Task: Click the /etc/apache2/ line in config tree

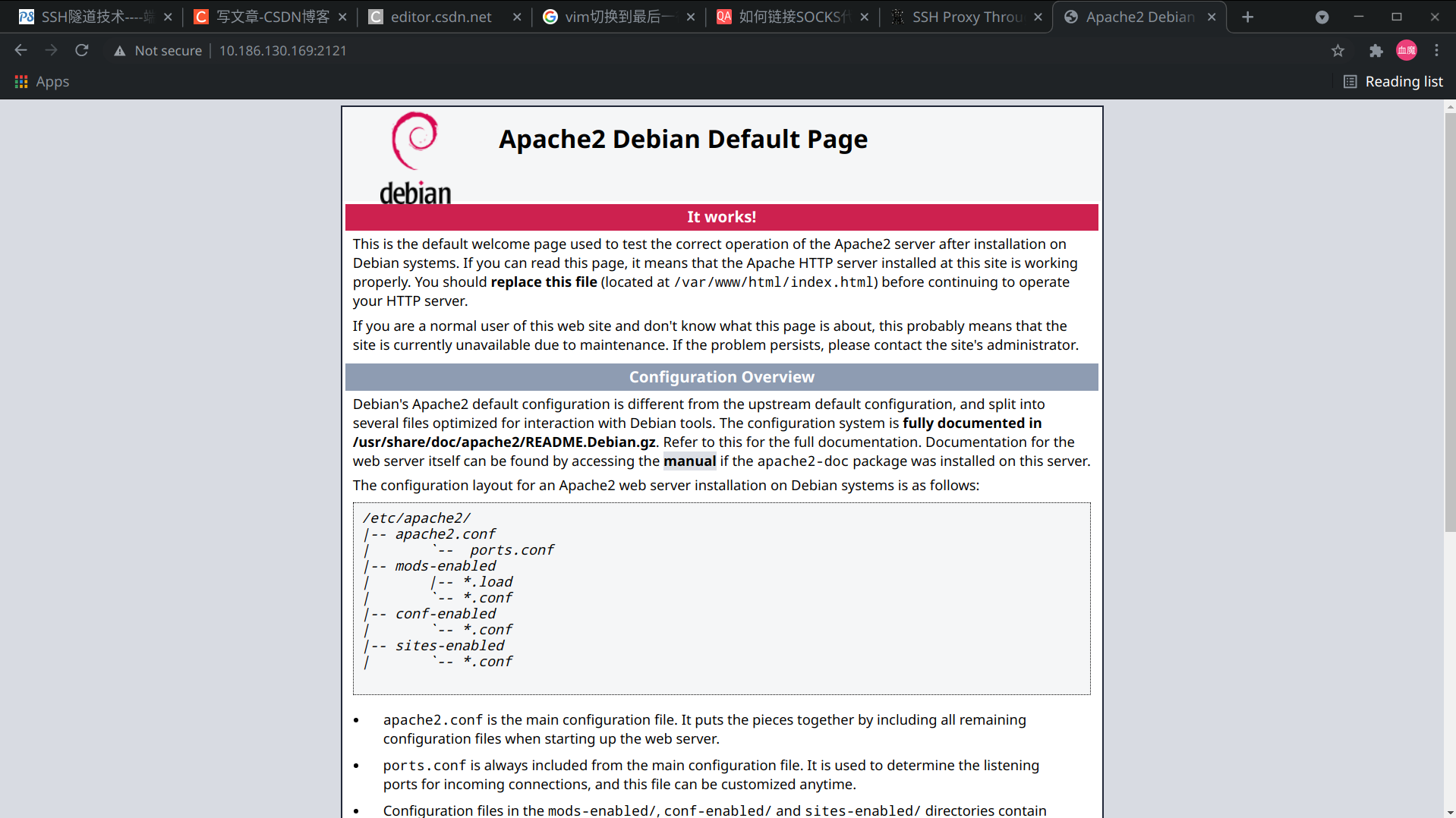Action: click(x=416, y=518)
